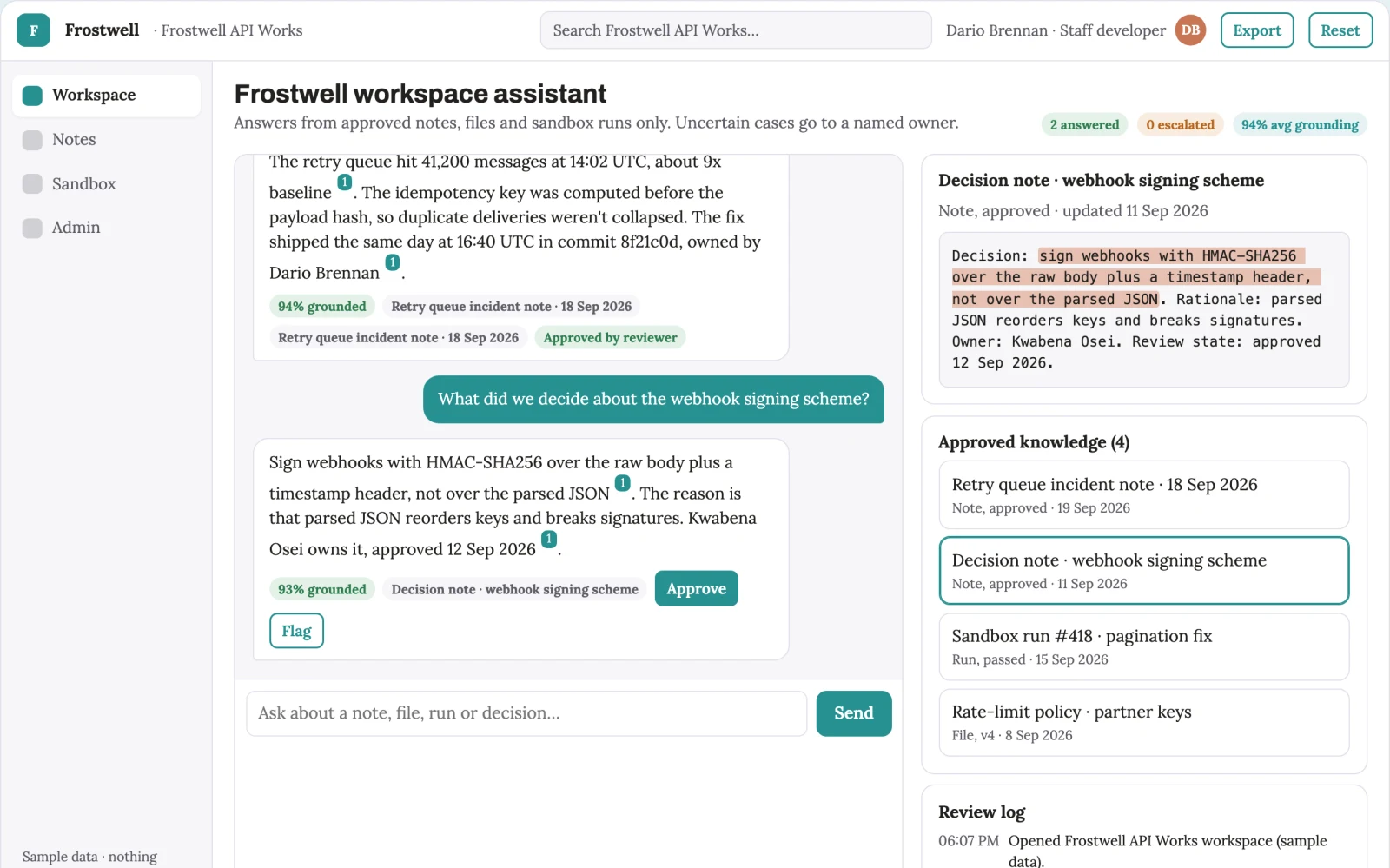
Task: Open 'Retry queue incident note' chip beside Approved by reviewer
Action: [x=398, y=338]
